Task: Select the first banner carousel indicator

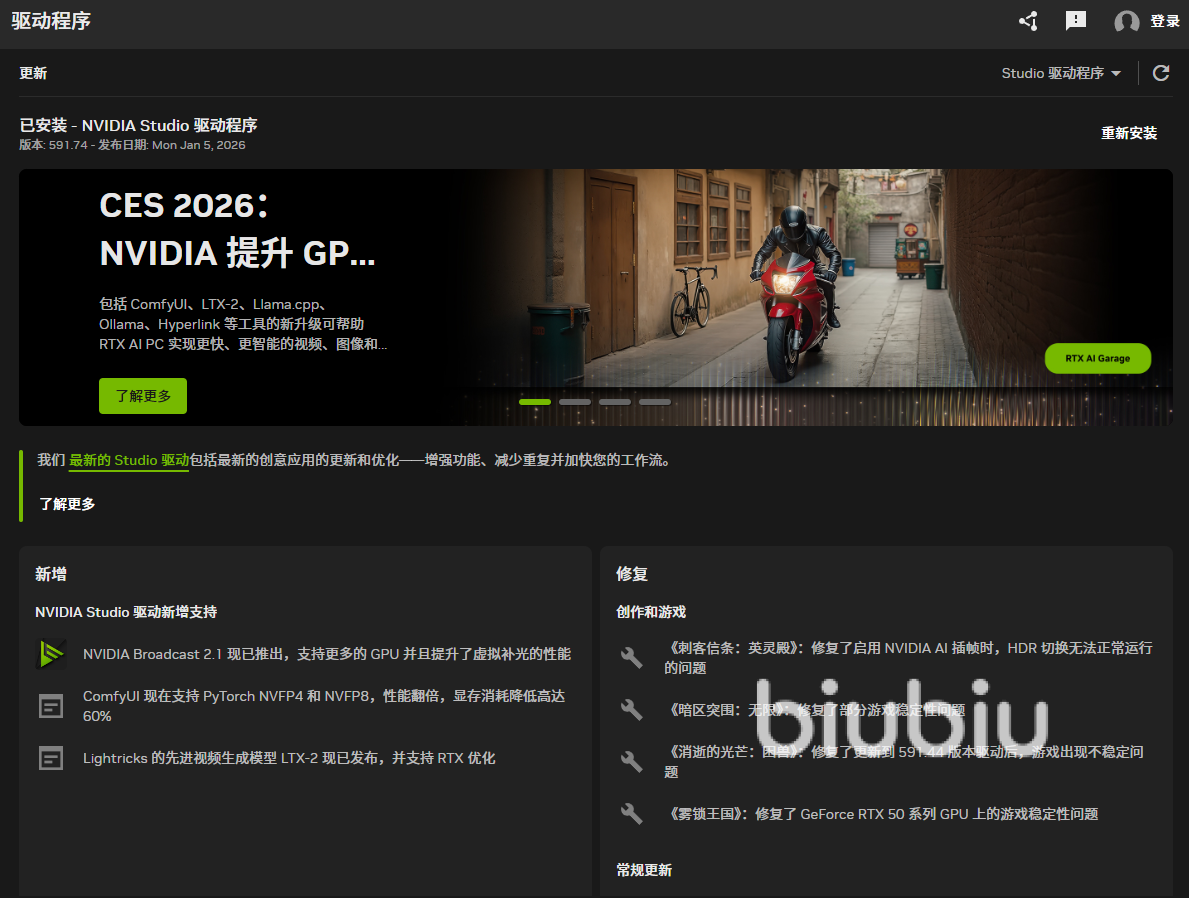Action: click(535, 402)
